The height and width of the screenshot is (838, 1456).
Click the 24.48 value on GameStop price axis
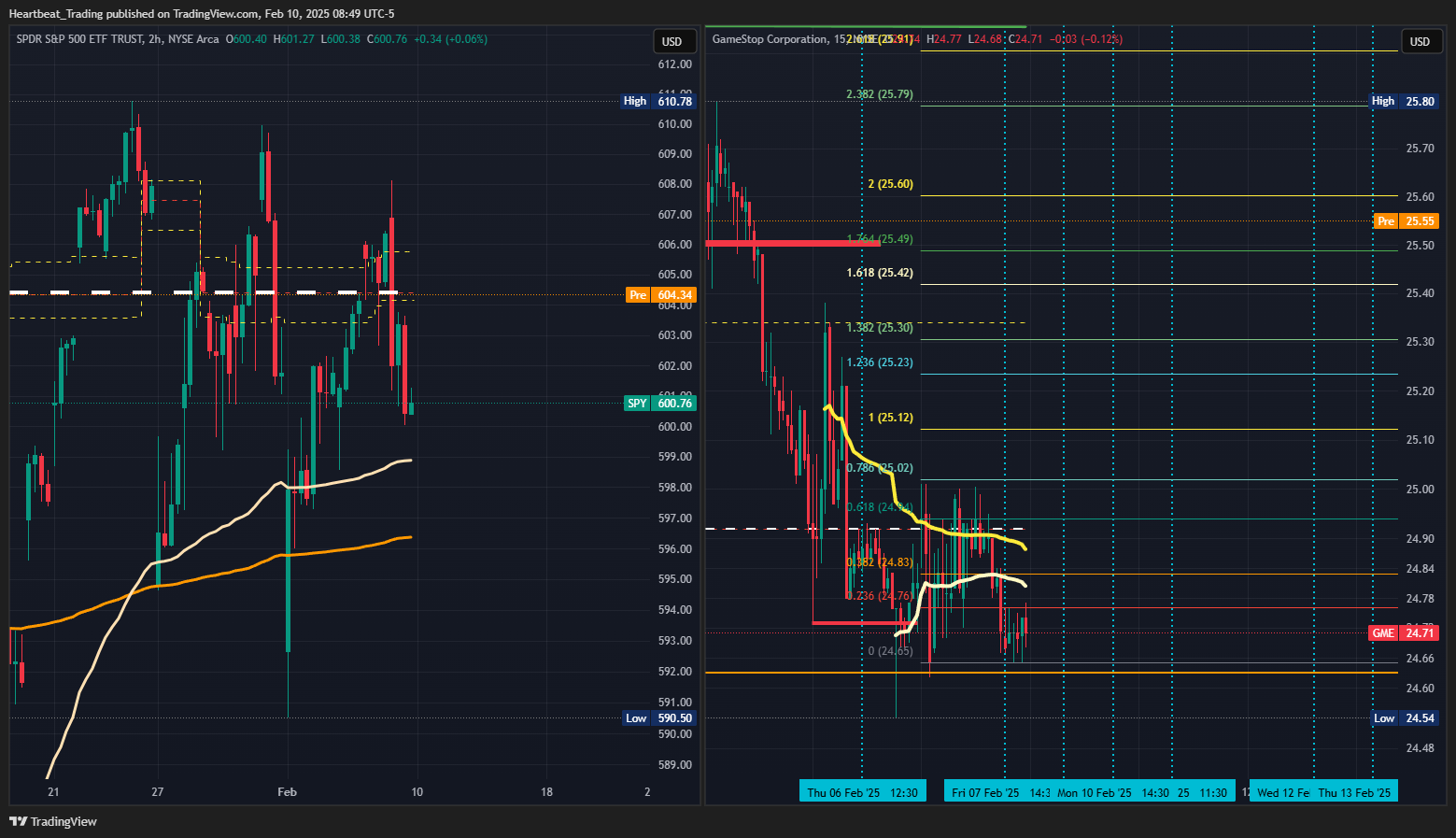click(x=1421, y=748)
